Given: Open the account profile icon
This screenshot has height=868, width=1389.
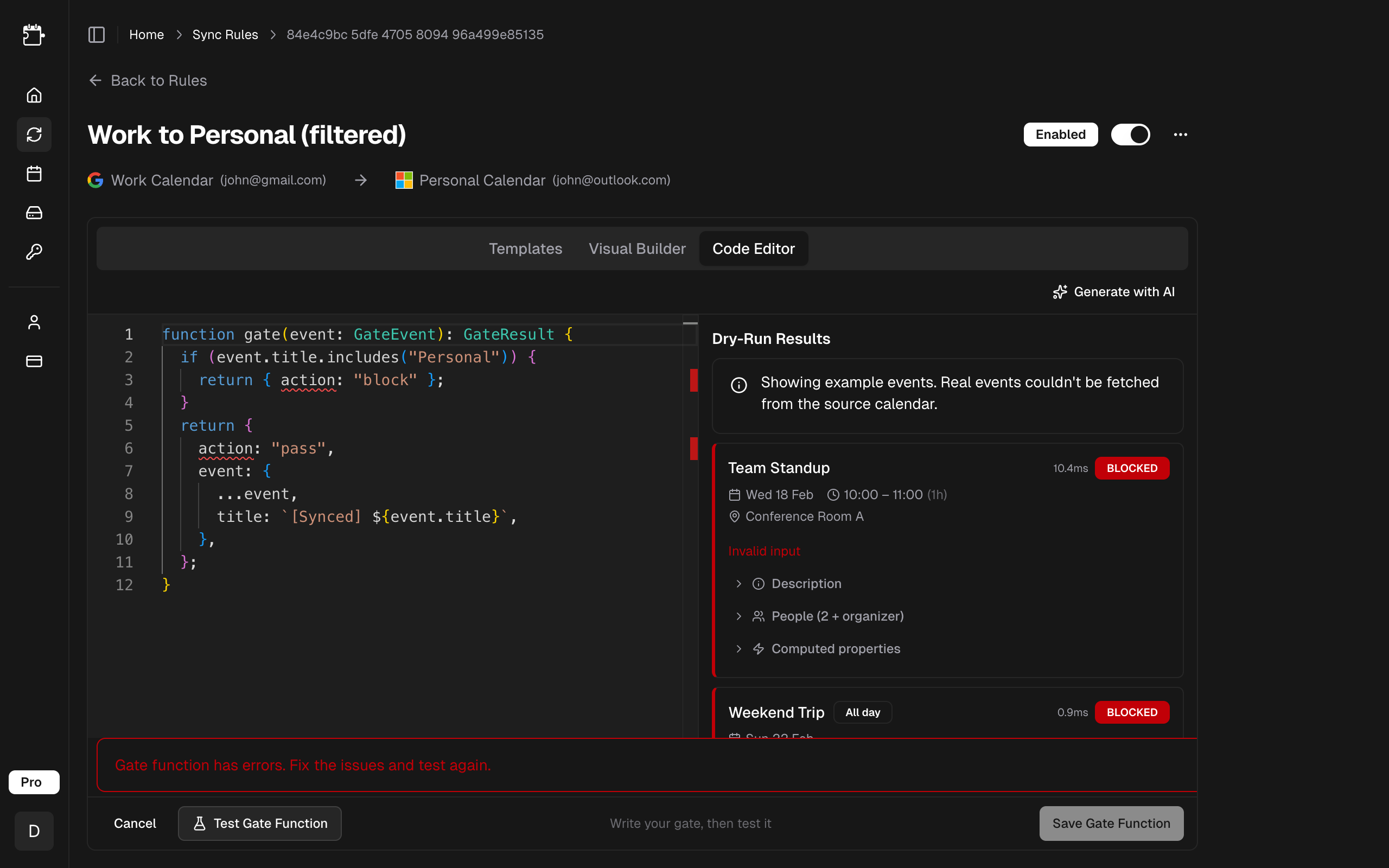Looking at the screenshot, I should tap(34, 322).
